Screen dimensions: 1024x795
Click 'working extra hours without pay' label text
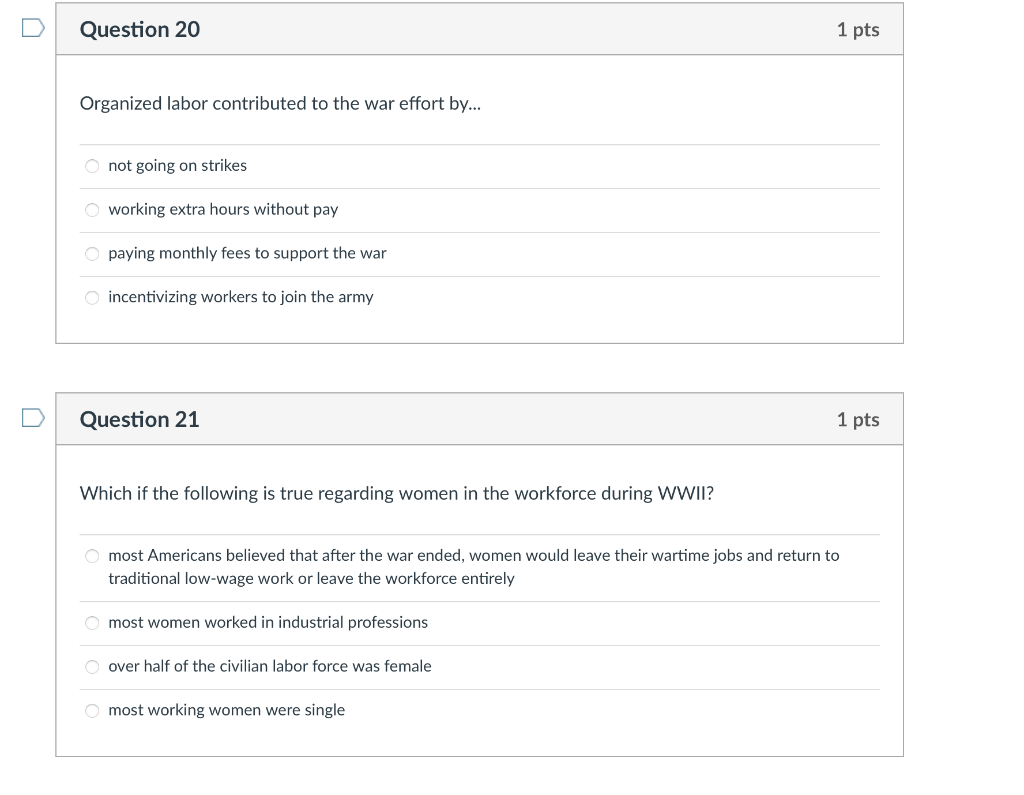pyautogui.click(x=223, y=210)
